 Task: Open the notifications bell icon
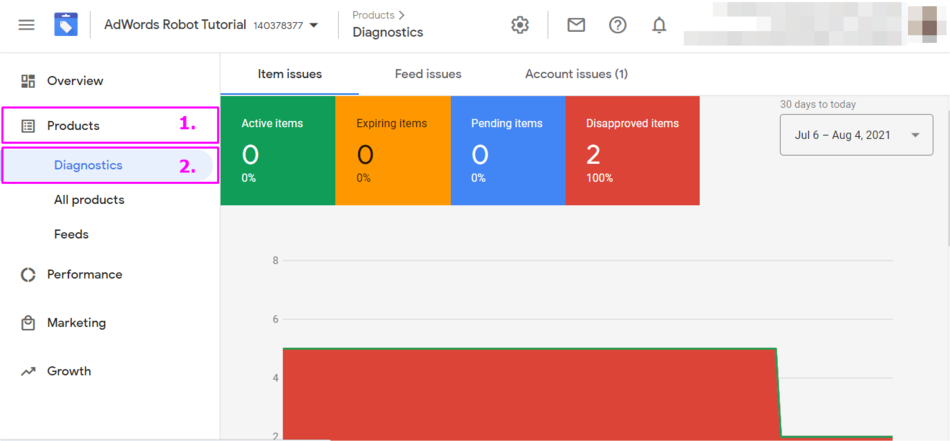tap(659, 25)
